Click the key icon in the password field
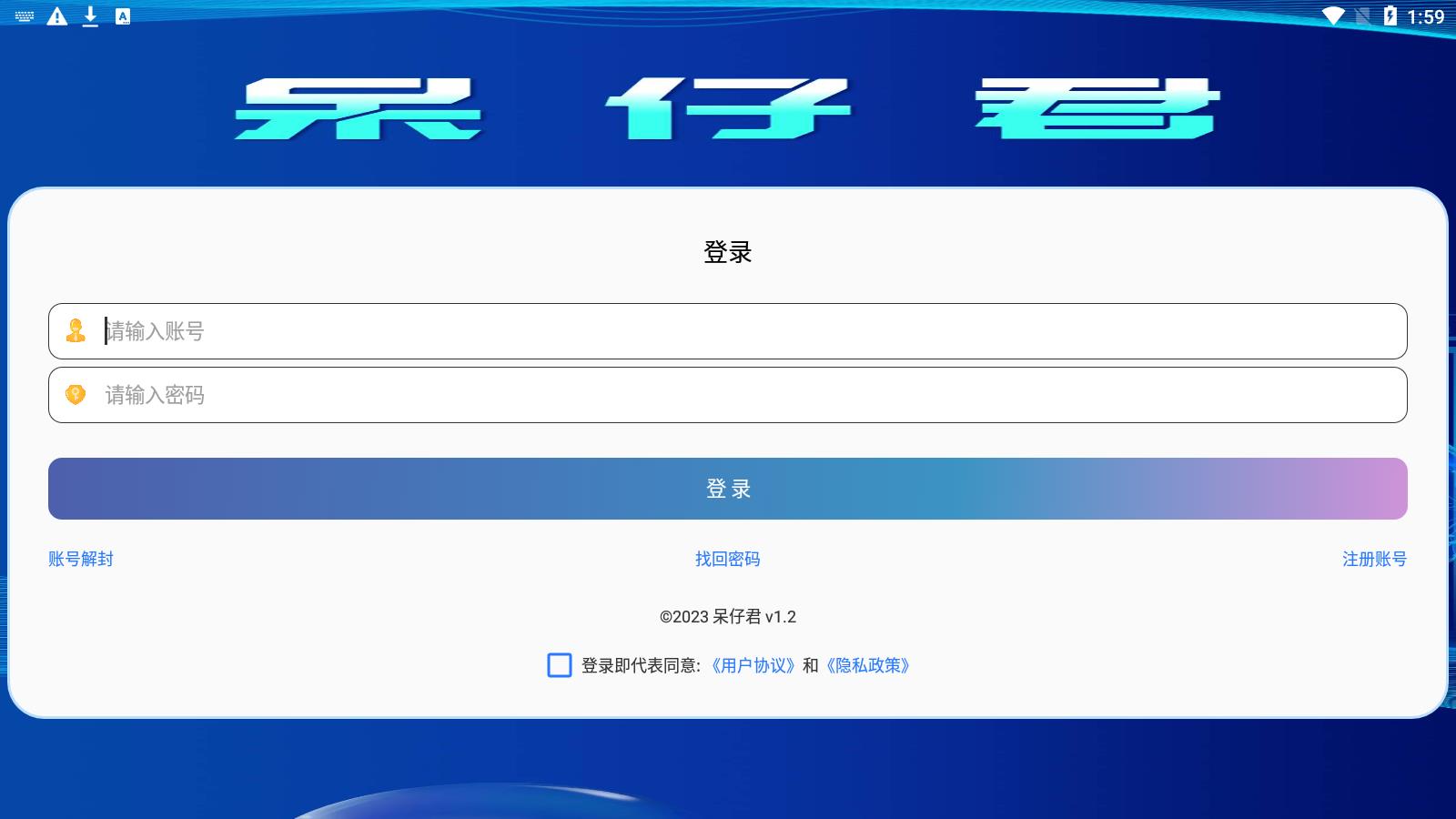Viewport: 1456px width, 819px height. (x=76, y=395)
